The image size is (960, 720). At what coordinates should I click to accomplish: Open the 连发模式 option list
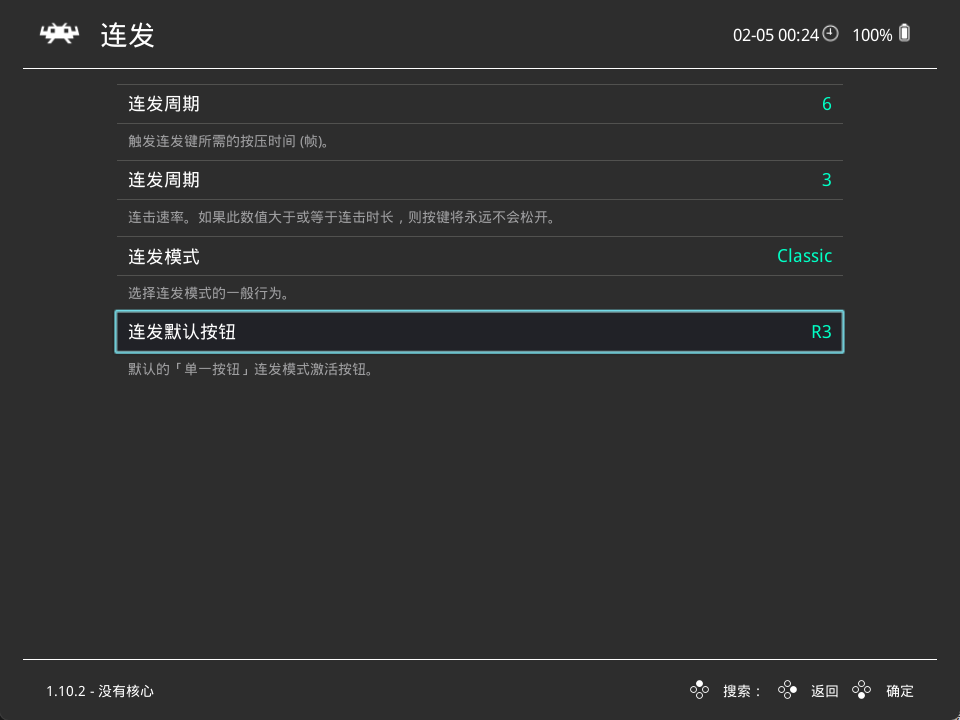click(x=479, y=256)
